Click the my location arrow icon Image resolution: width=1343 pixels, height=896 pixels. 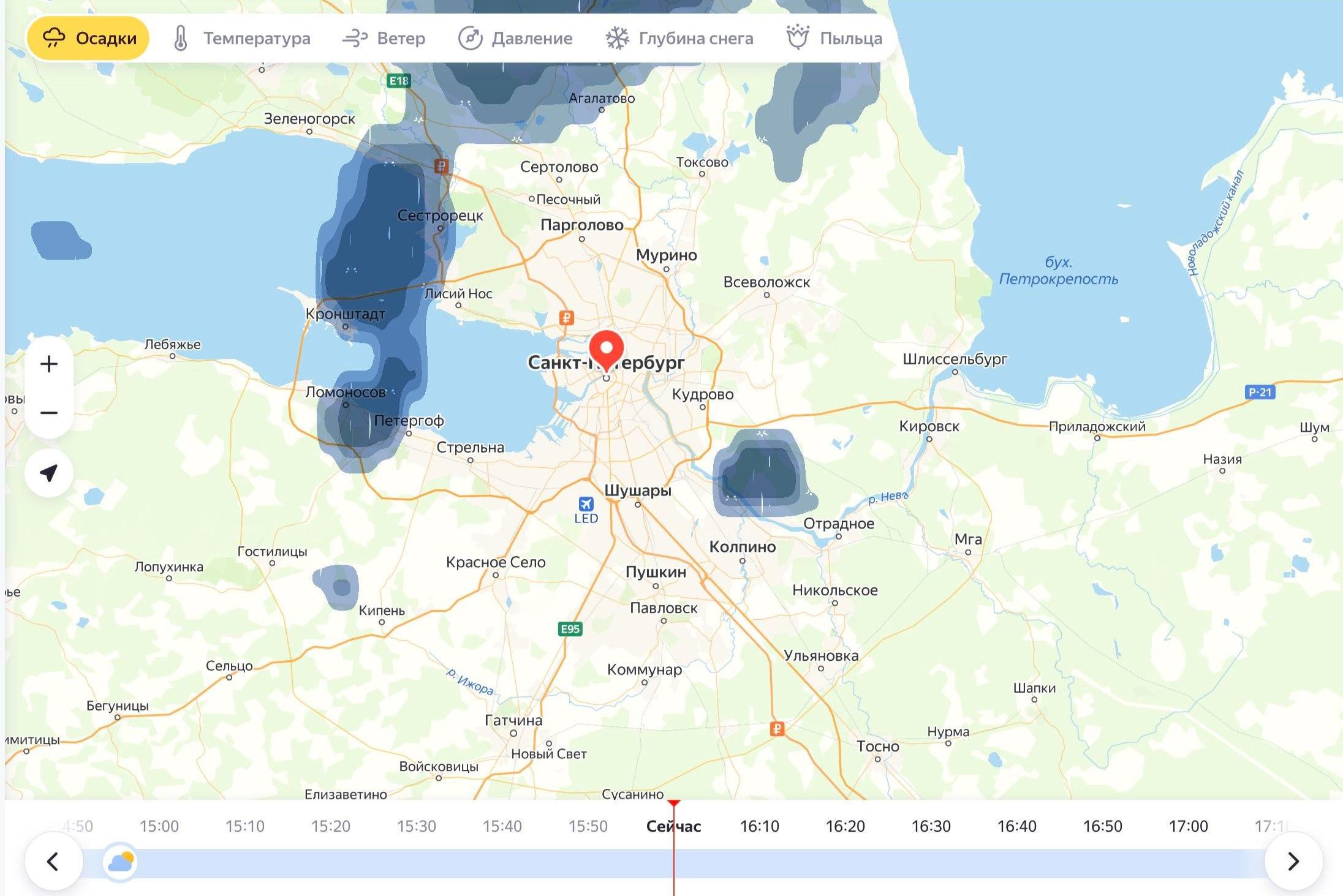49,473
